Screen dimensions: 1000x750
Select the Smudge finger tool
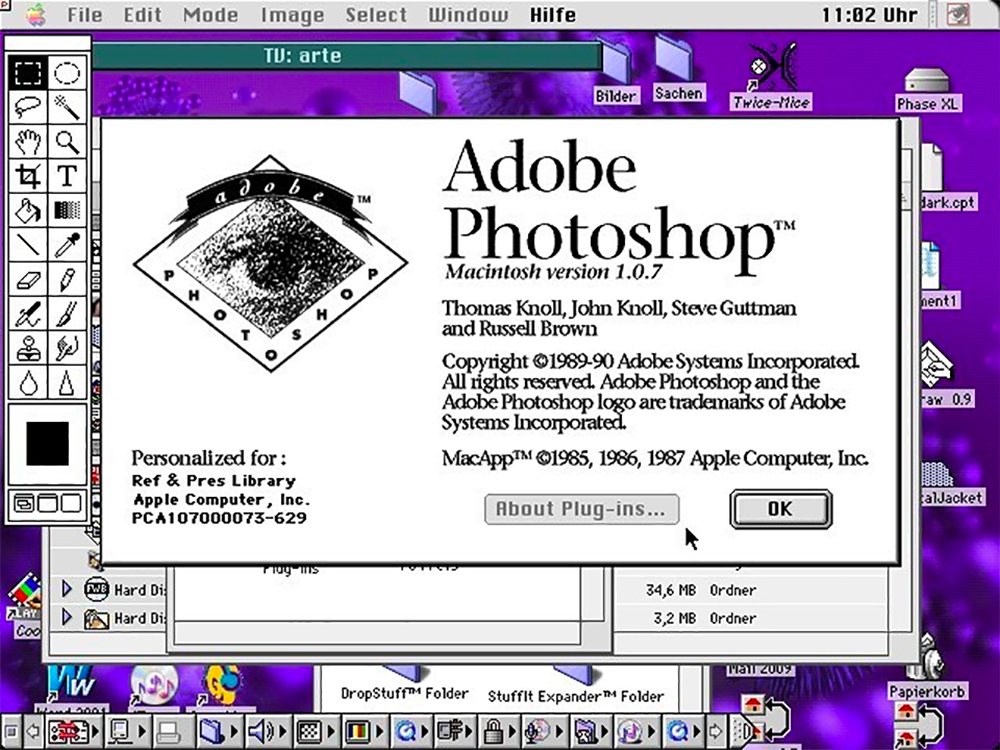pyautogui.click(x=67, y=348)
